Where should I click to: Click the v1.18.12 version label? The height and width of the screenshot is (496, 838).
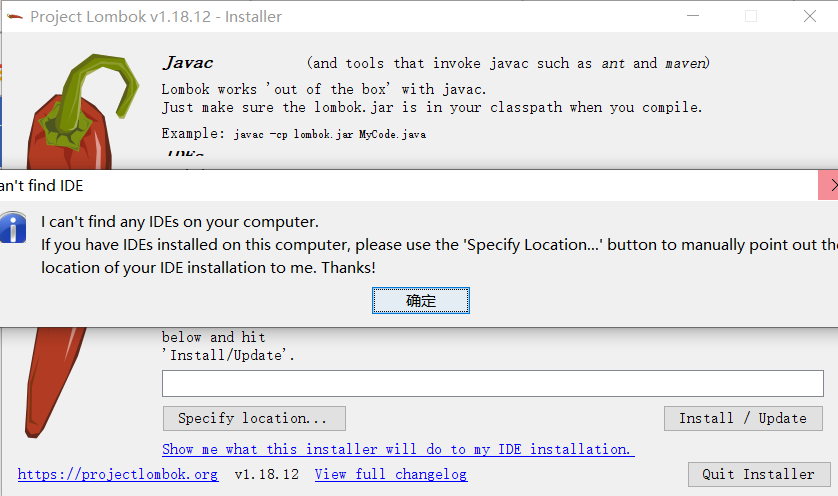pos(267,474)
